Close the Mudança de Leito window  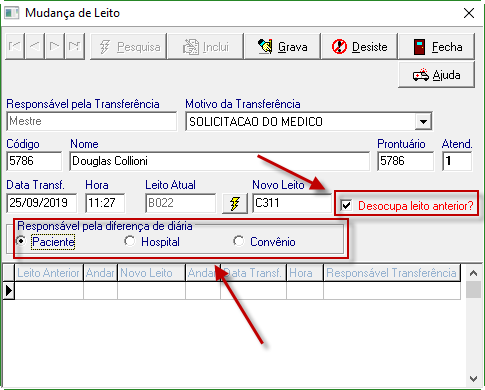point(469,13)
